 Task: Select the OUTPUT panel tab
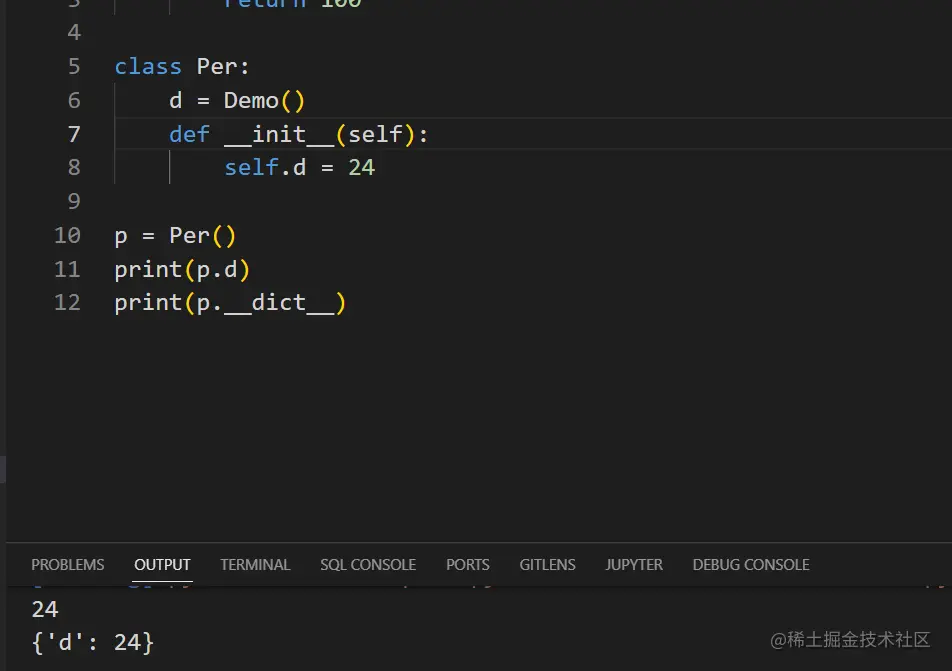coord(162,565)
